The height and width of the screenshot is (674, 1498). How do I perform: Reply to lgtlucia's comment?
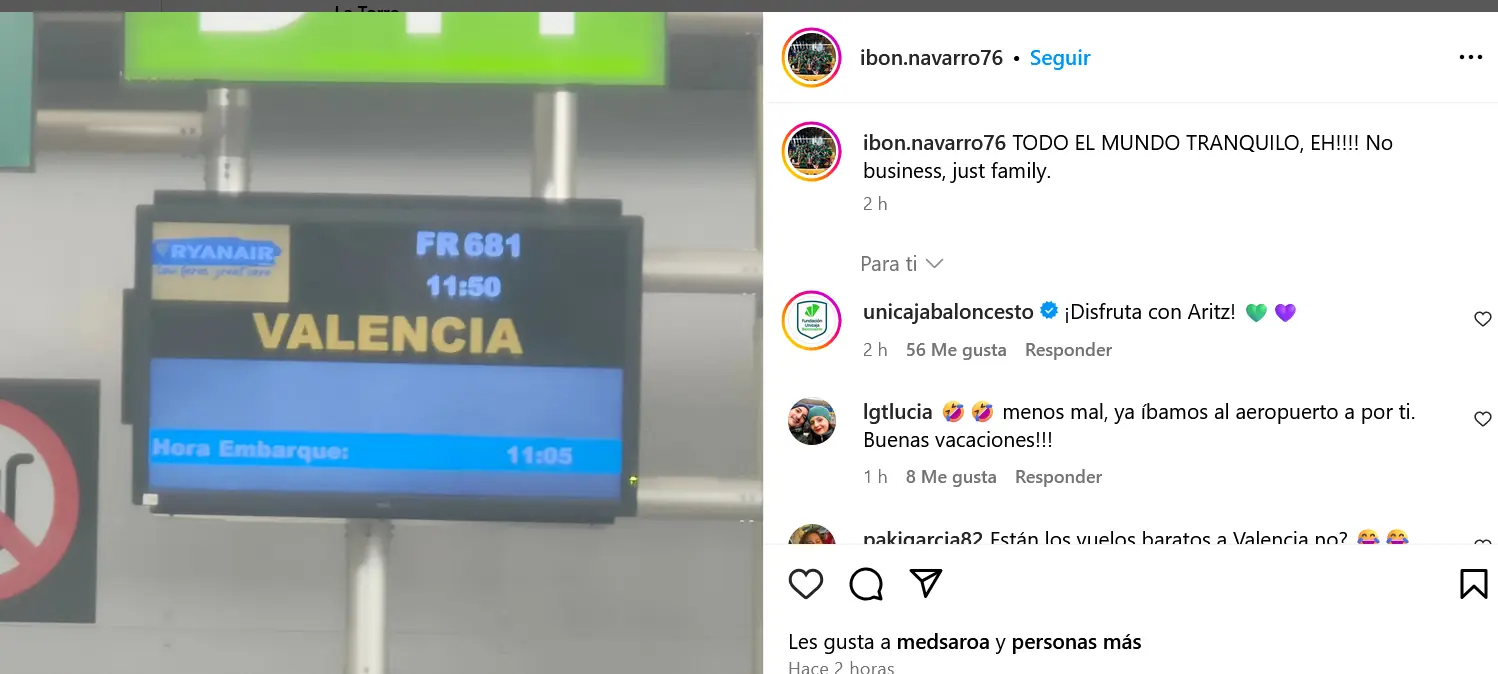[x=1058, y=477]
